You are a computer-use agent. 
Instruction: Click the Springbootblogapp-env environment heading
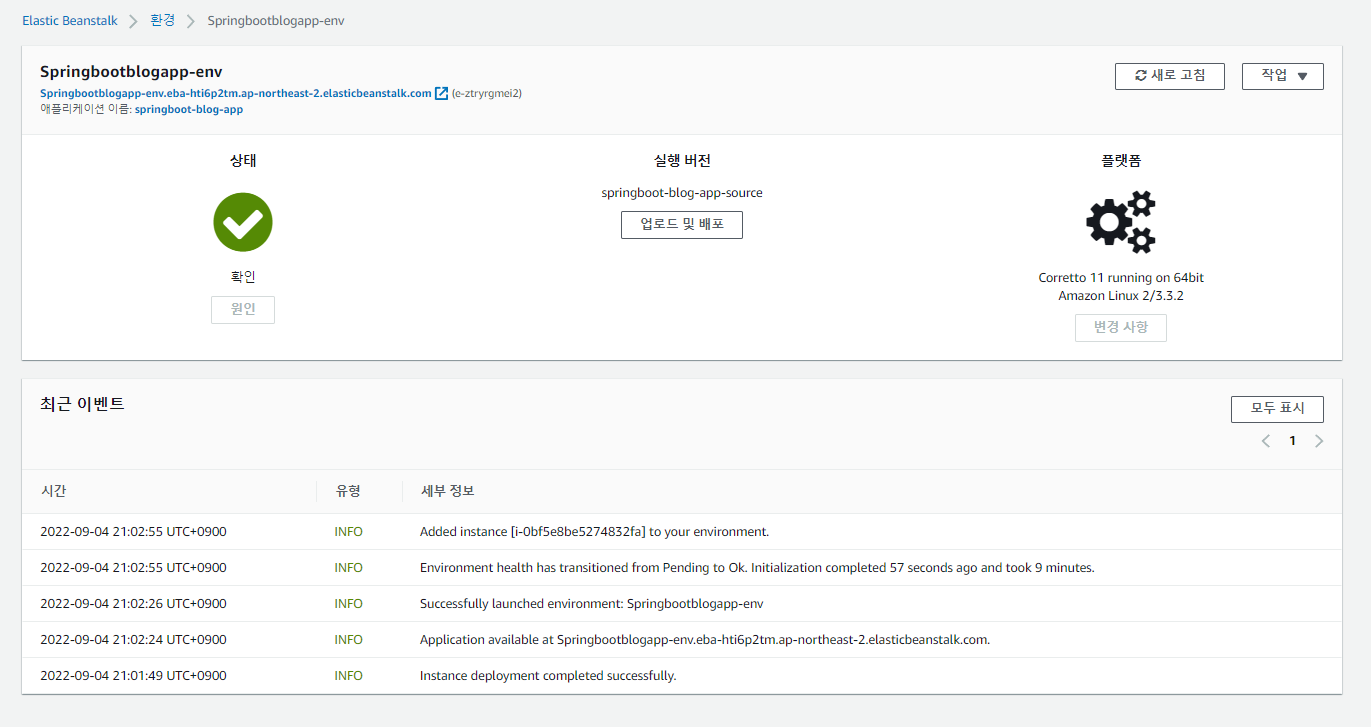pyautogui.click(x=131, y=72)
